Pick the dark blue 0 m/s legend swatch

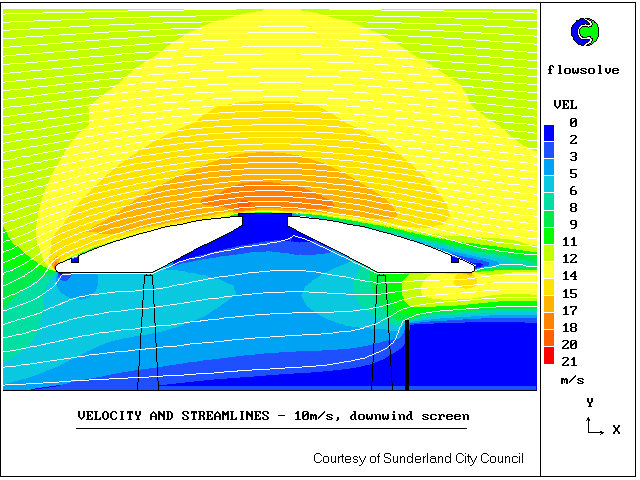tap(549, 131)
